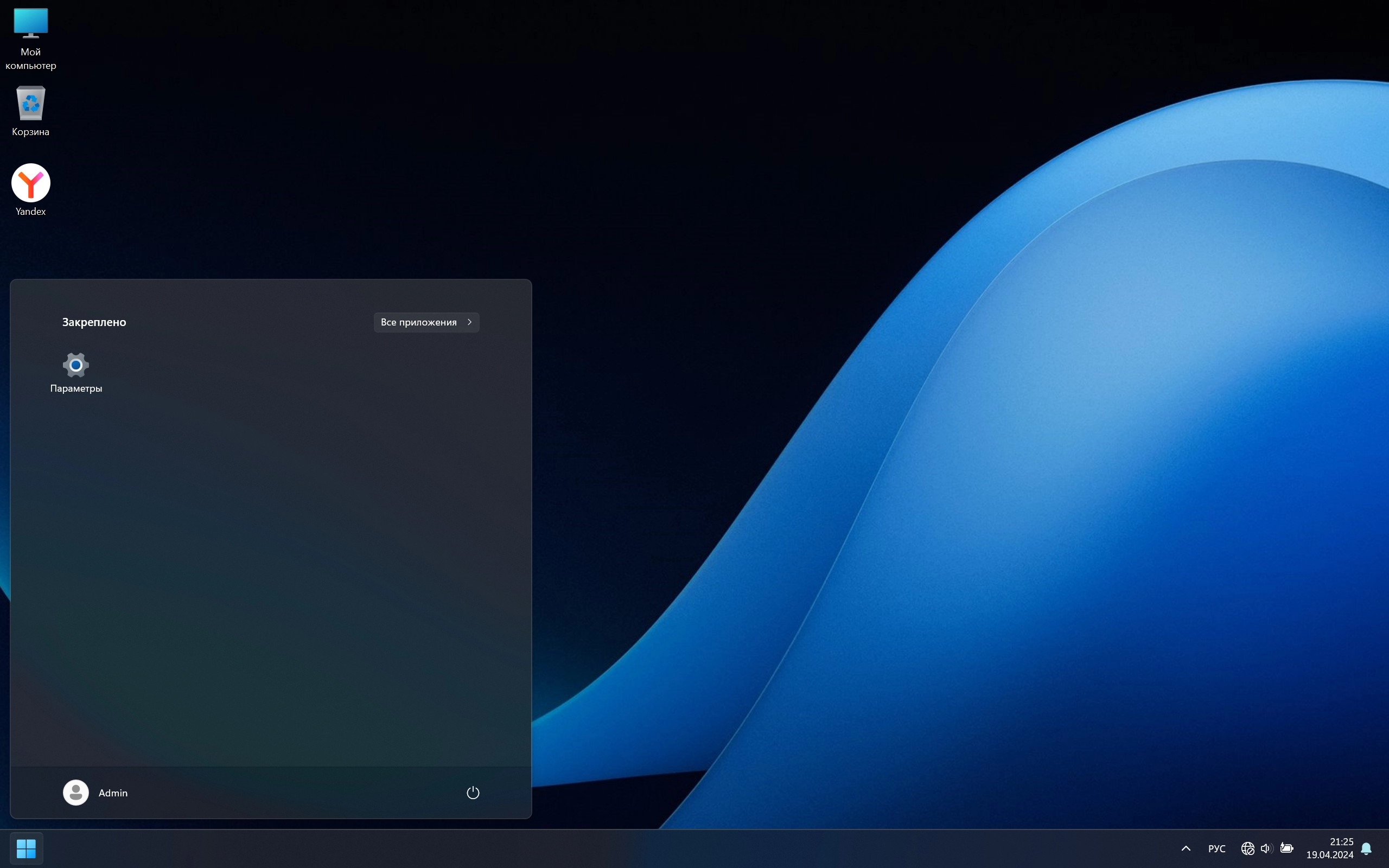This screenshot has width=1389, height=868.
Task: Expand hidden tray icons chevron
Action: [x=1186, y=848]
